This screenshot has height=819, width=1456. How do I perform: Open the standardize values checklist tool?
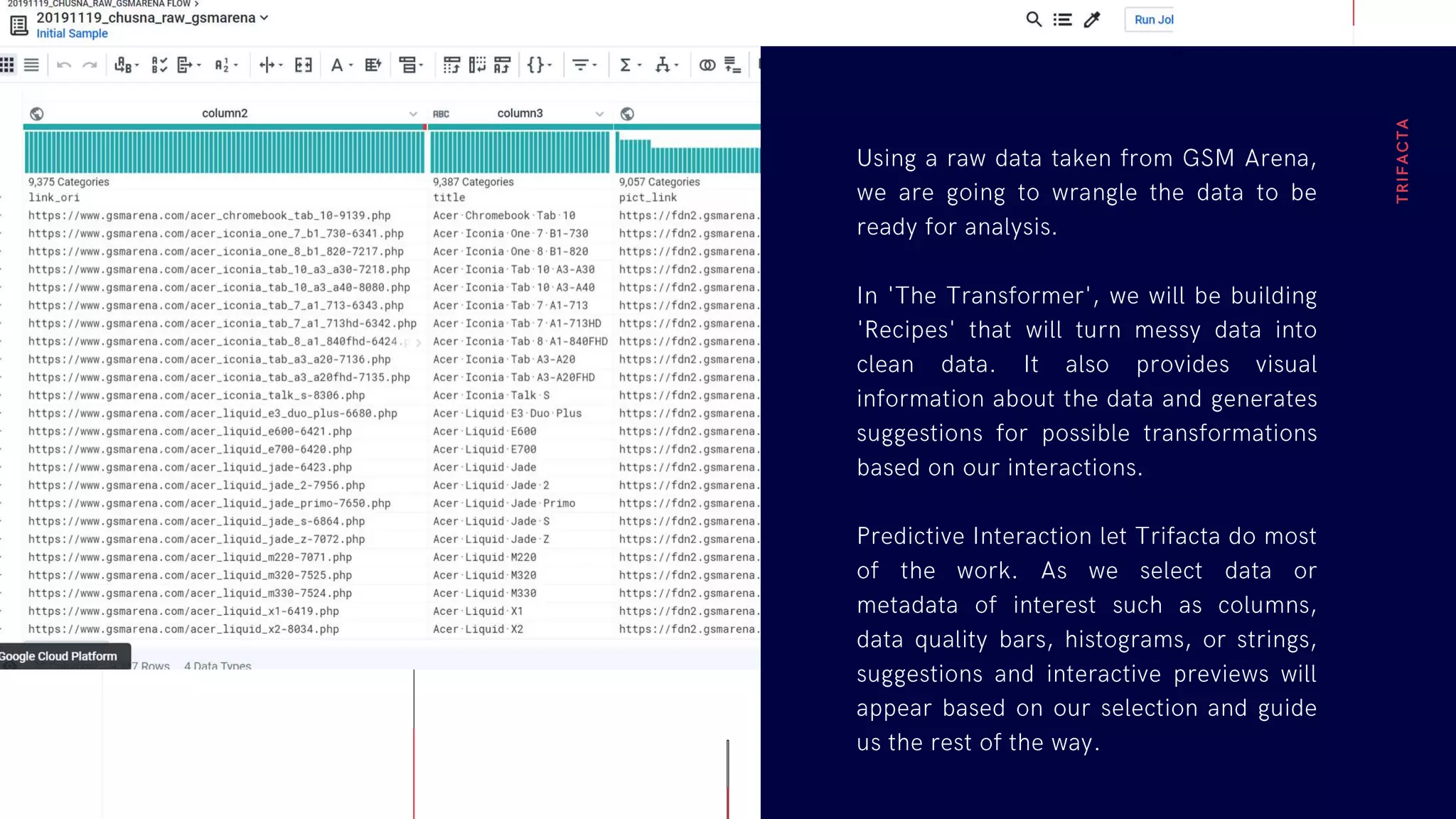tap(159, 65)
